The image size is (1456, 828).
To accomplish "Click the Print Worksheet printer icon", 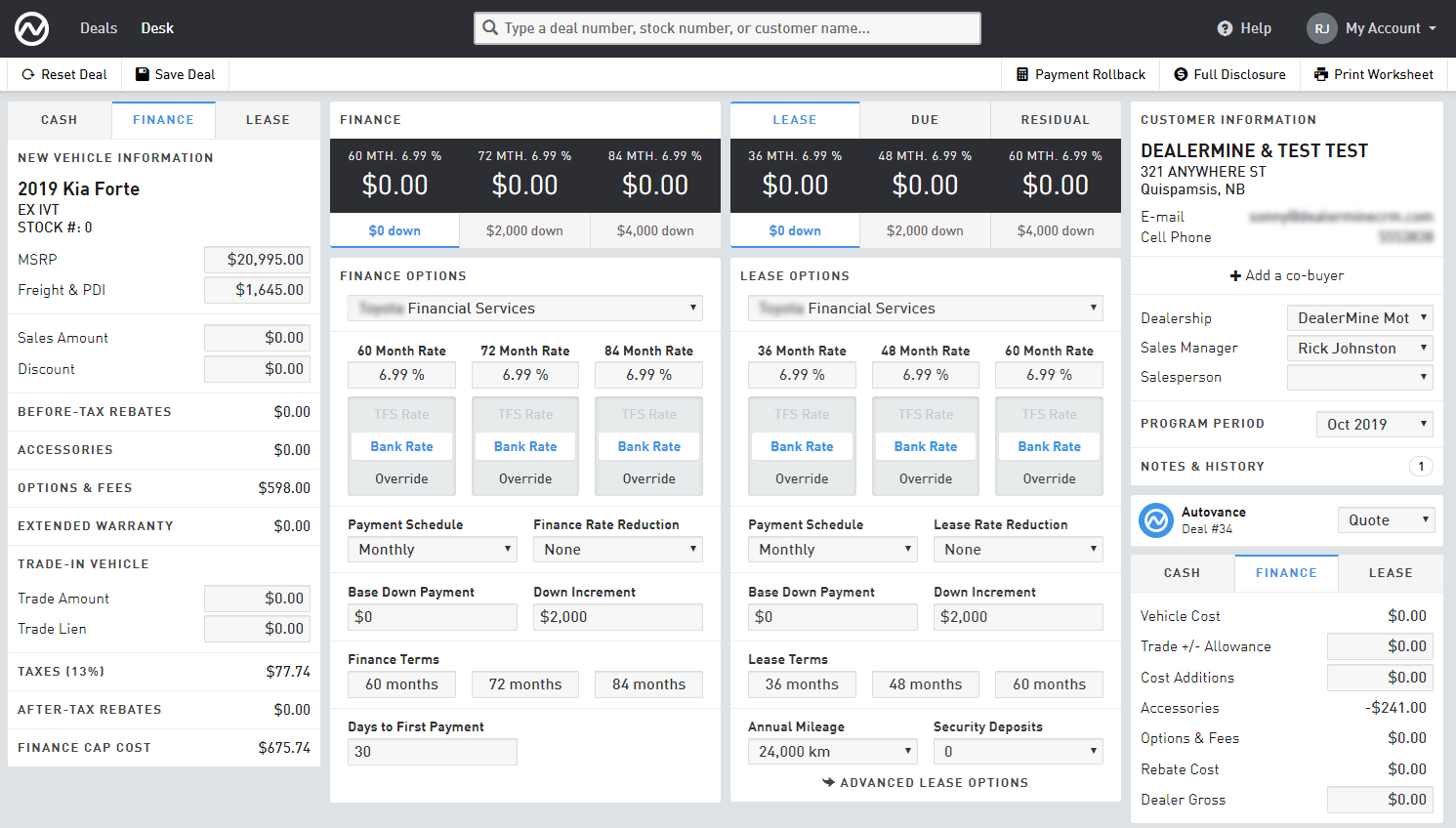I will tap(1321, 75).
